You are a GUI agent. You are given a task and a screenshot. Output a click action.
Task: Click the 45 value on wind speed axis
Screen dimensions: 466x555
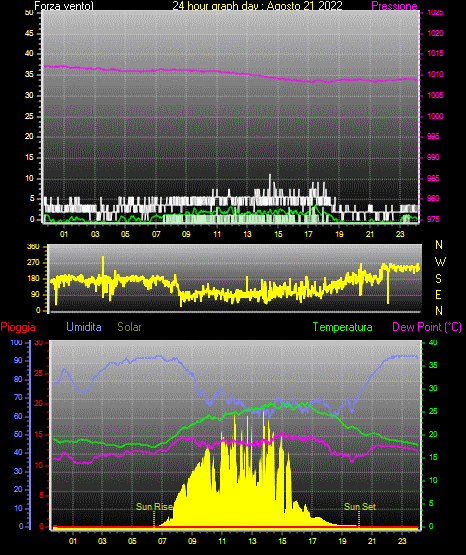click(x=29, y=33)
